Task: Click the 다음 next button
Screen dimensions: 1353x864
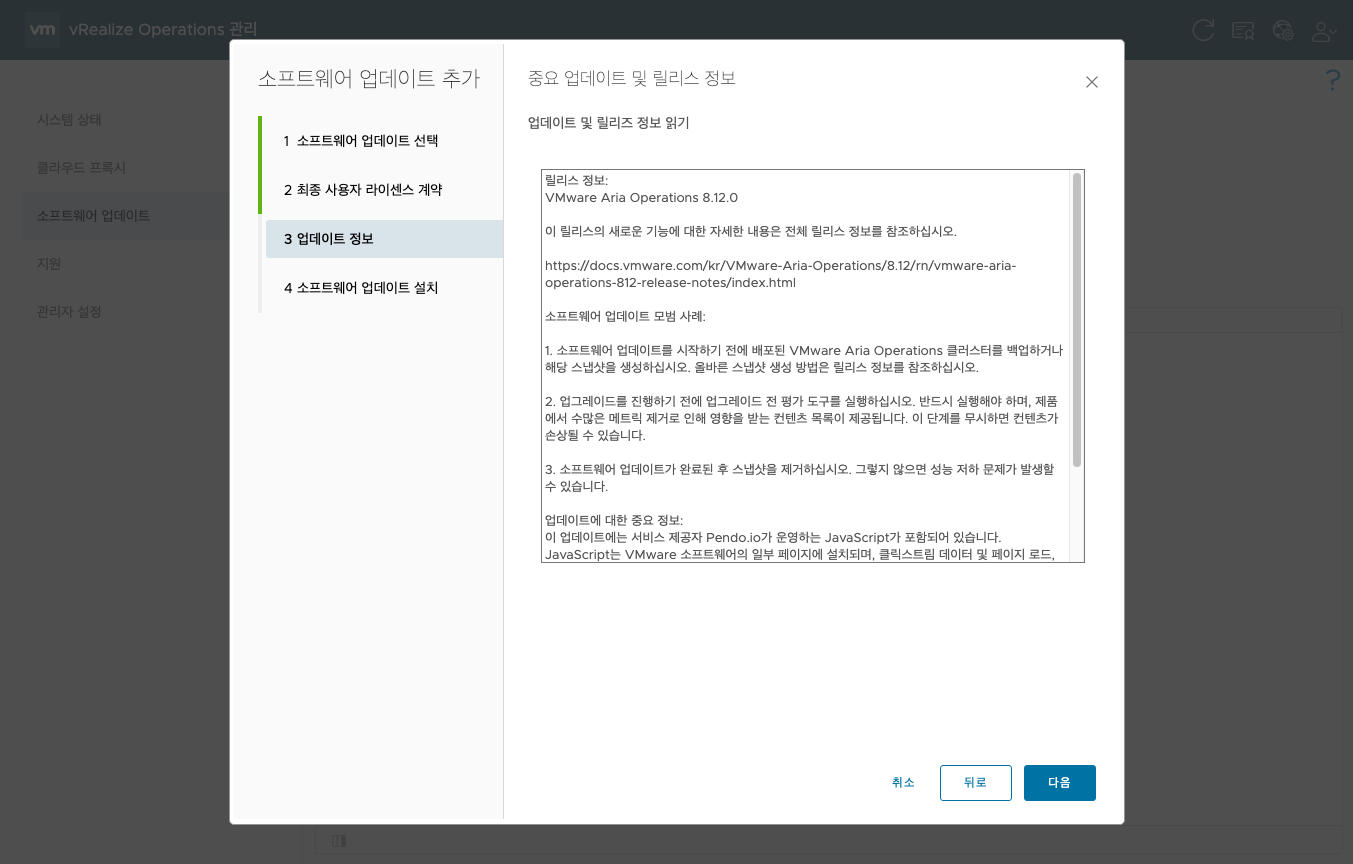Action: (x=1059, y=783)
